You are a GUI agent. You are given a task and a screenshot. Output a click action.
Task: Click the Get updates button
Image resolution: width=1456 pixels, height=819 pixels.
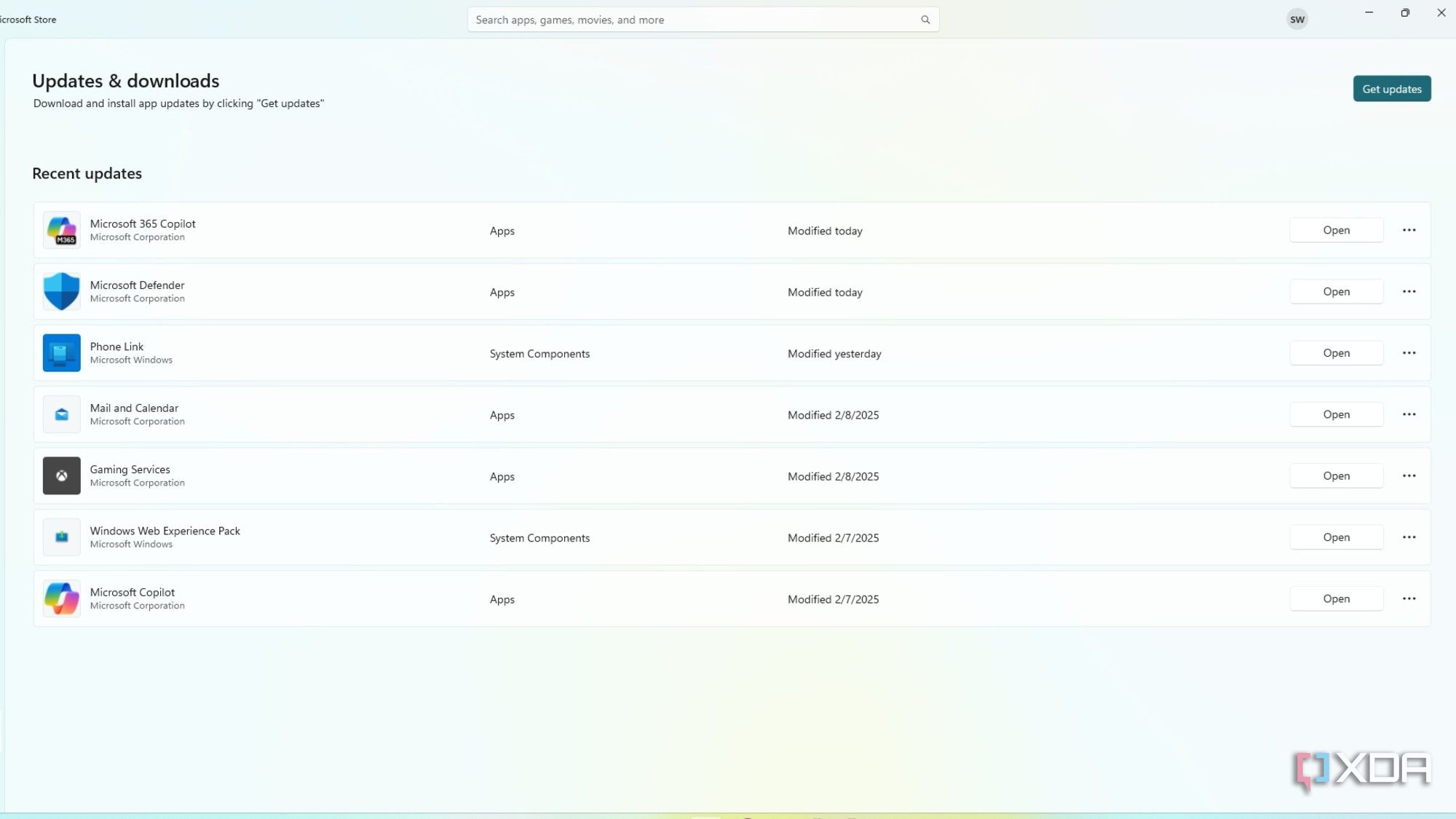click(1392, 88)
